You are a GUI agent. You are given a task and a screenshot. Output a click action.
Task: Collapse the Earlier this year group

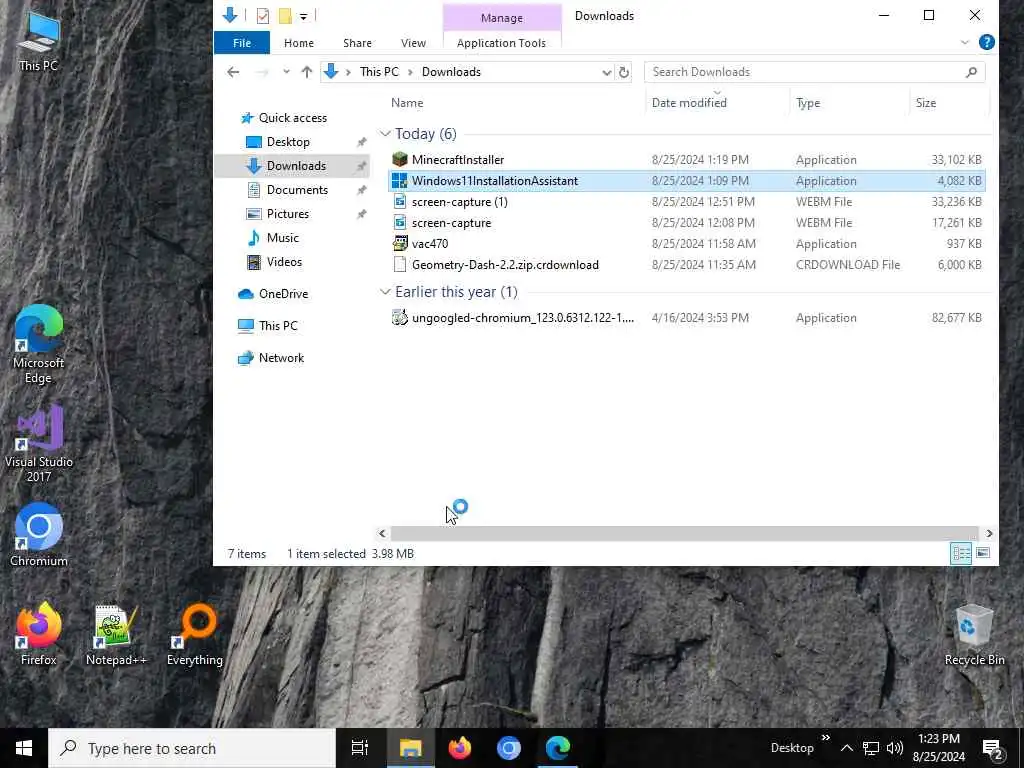tap(385, 292)
